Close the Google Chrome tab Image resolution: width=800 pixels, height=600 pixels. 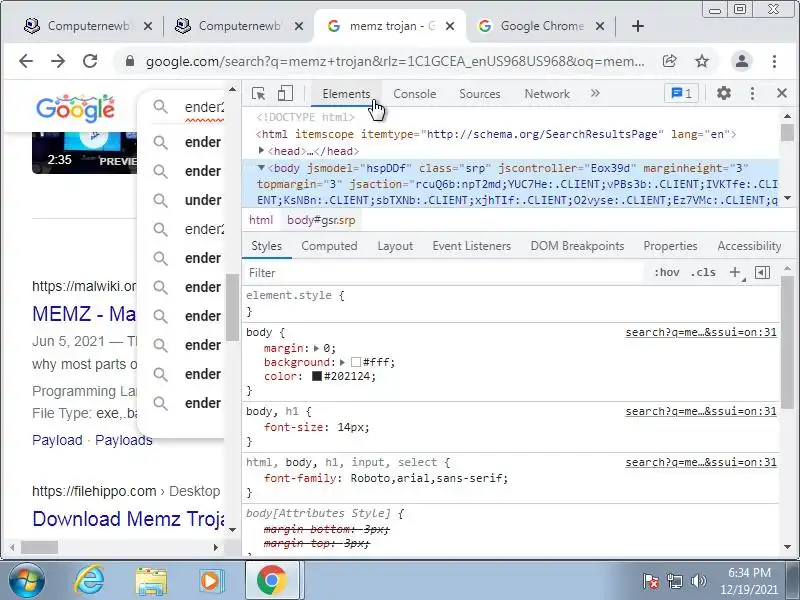[x=600, y=26]
